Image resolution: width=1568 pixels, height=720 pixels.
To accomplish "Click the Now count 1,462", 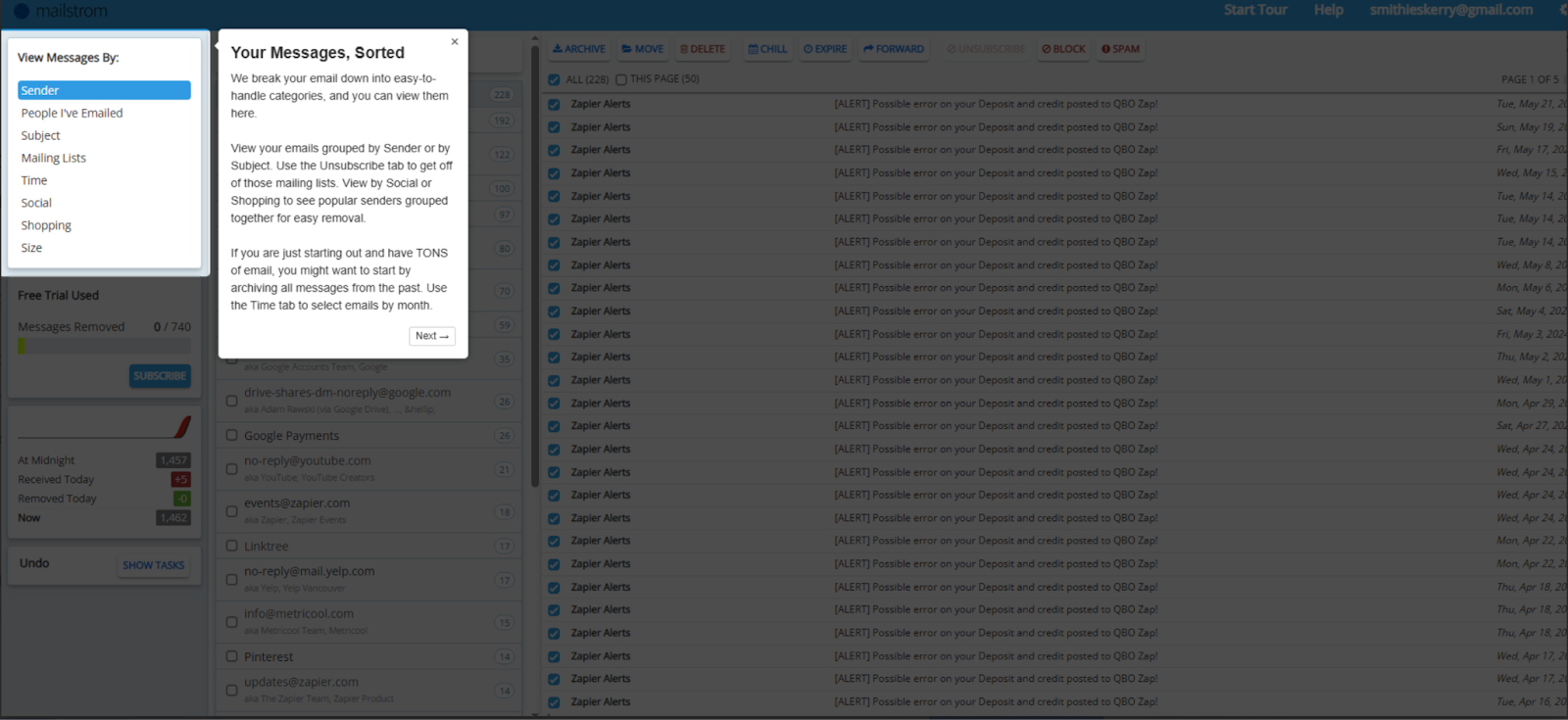I will (x=173, y=518).
